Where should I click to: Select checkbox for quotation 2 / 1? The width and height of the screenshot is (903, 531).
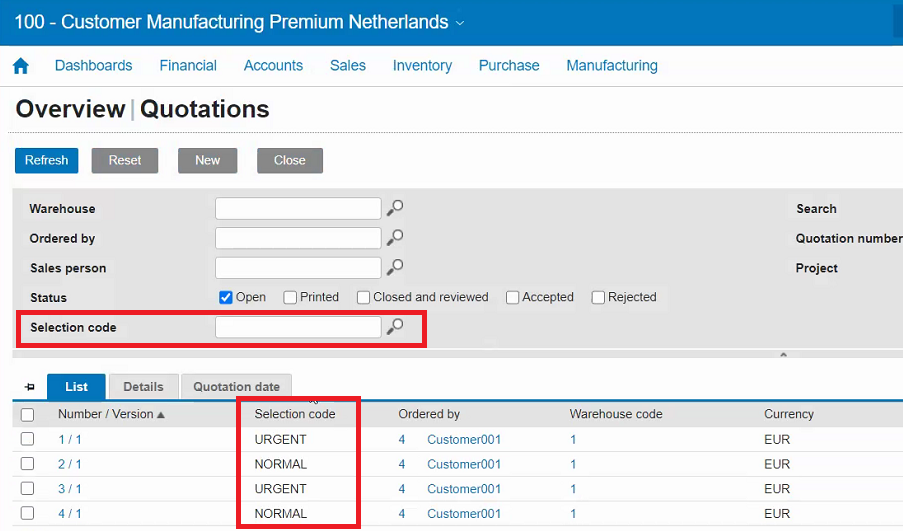(x=27, y=464)
